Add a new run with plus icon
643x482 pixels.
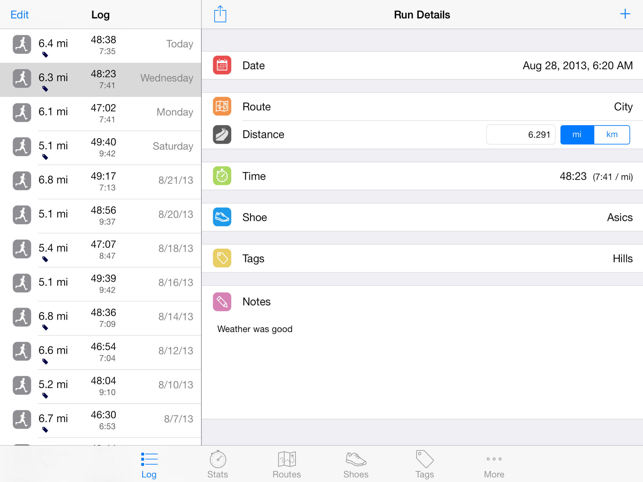coord(625,14)
